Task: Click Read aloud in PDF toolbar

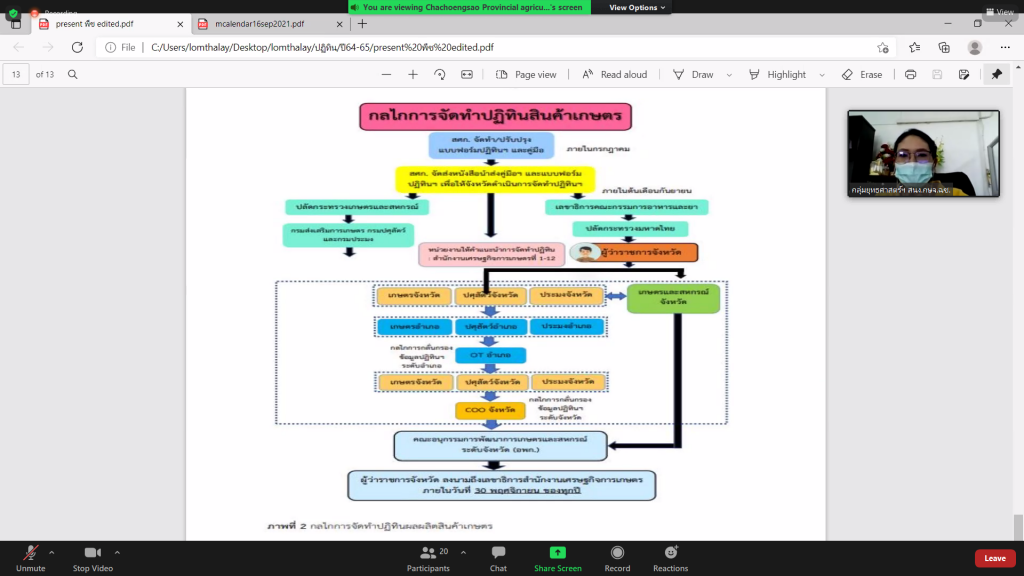Action: coord(615,74)
